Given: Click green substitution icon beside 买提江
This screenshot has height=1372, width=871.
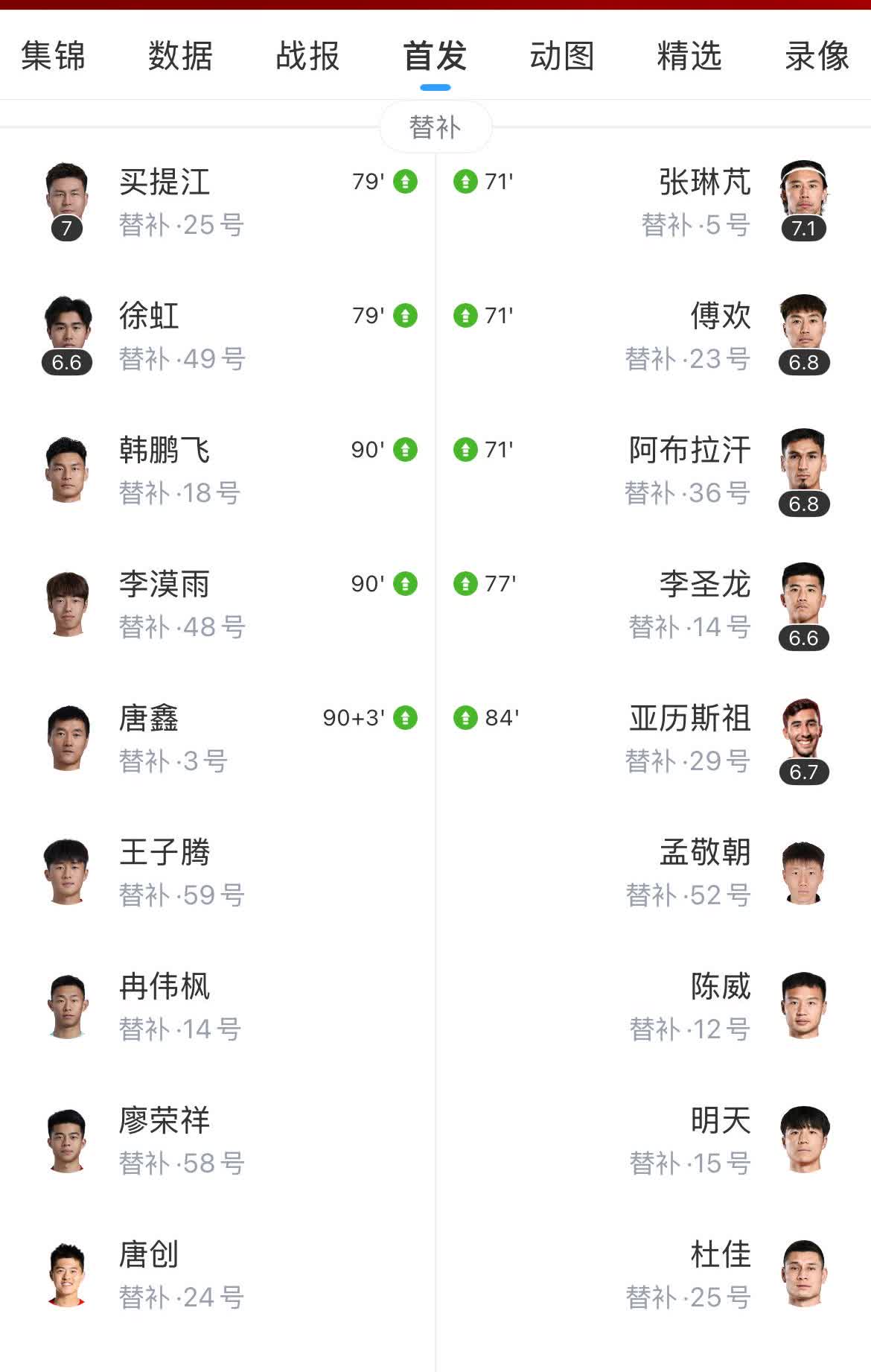Looking at the screenshot, I should [x=405, y=182].
